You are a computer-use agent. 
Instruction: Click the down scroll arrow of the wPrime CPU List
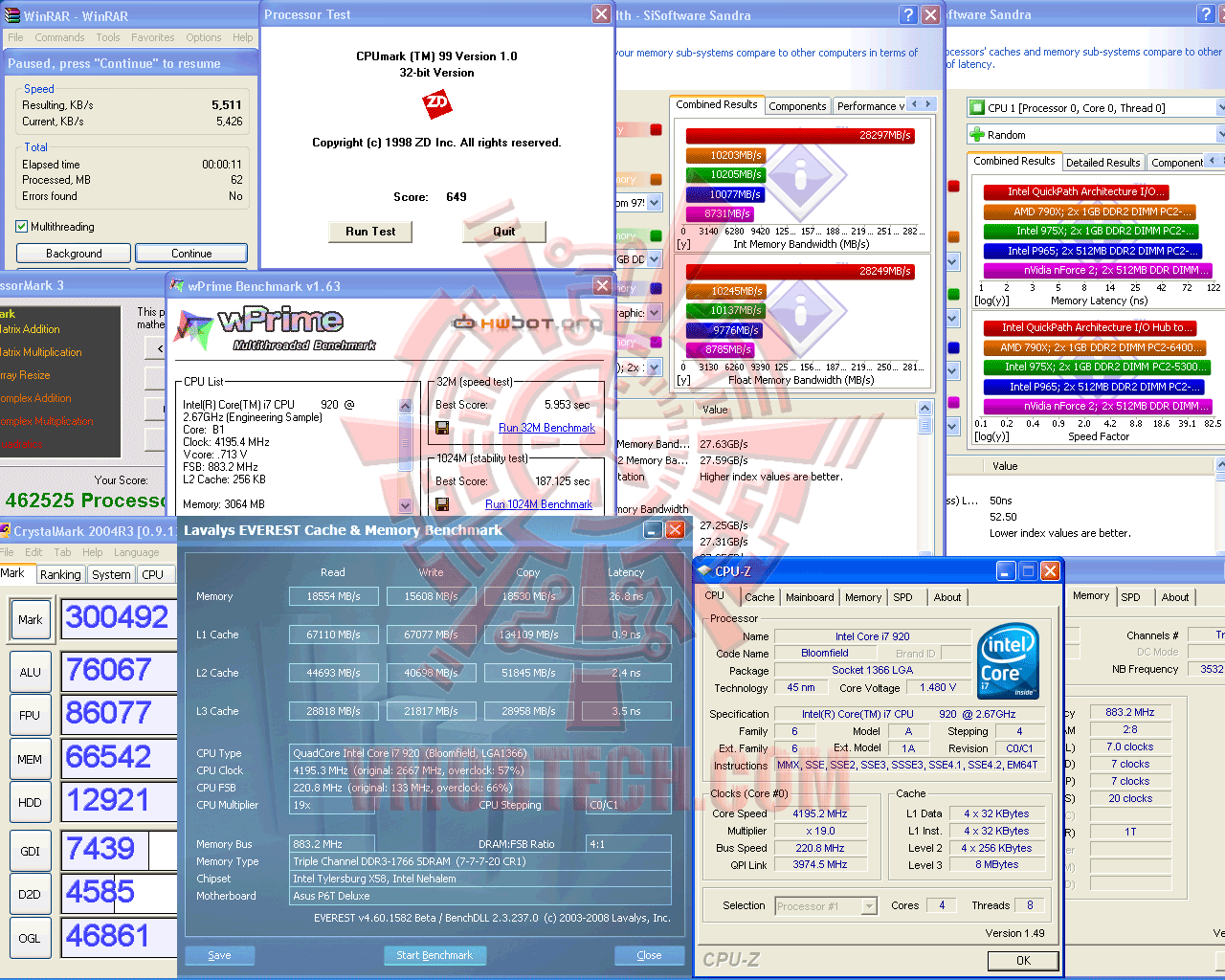click(x=405, y=505)
